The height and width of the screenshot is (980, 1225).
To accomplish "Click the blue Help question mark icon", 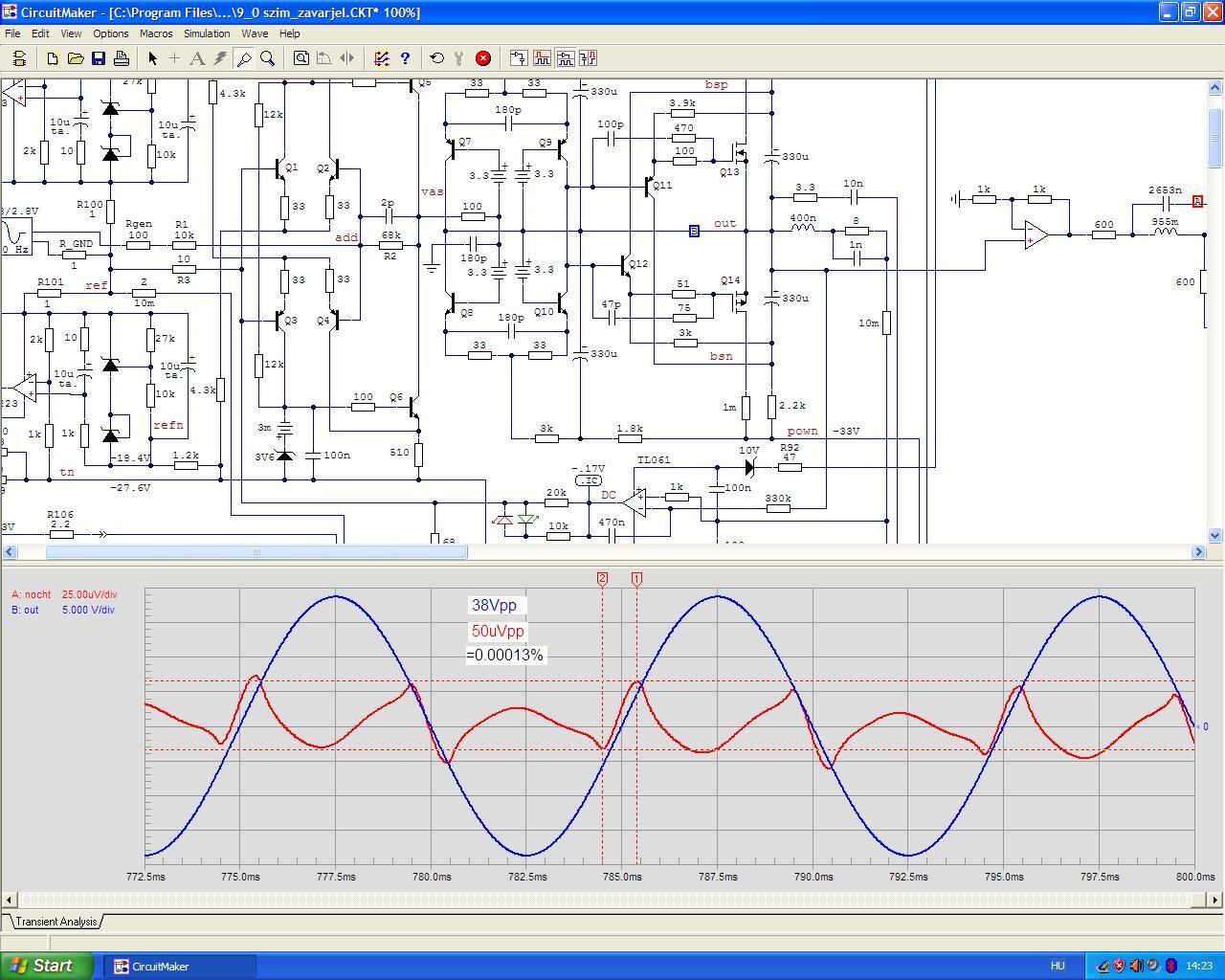I will click(405, 58).
